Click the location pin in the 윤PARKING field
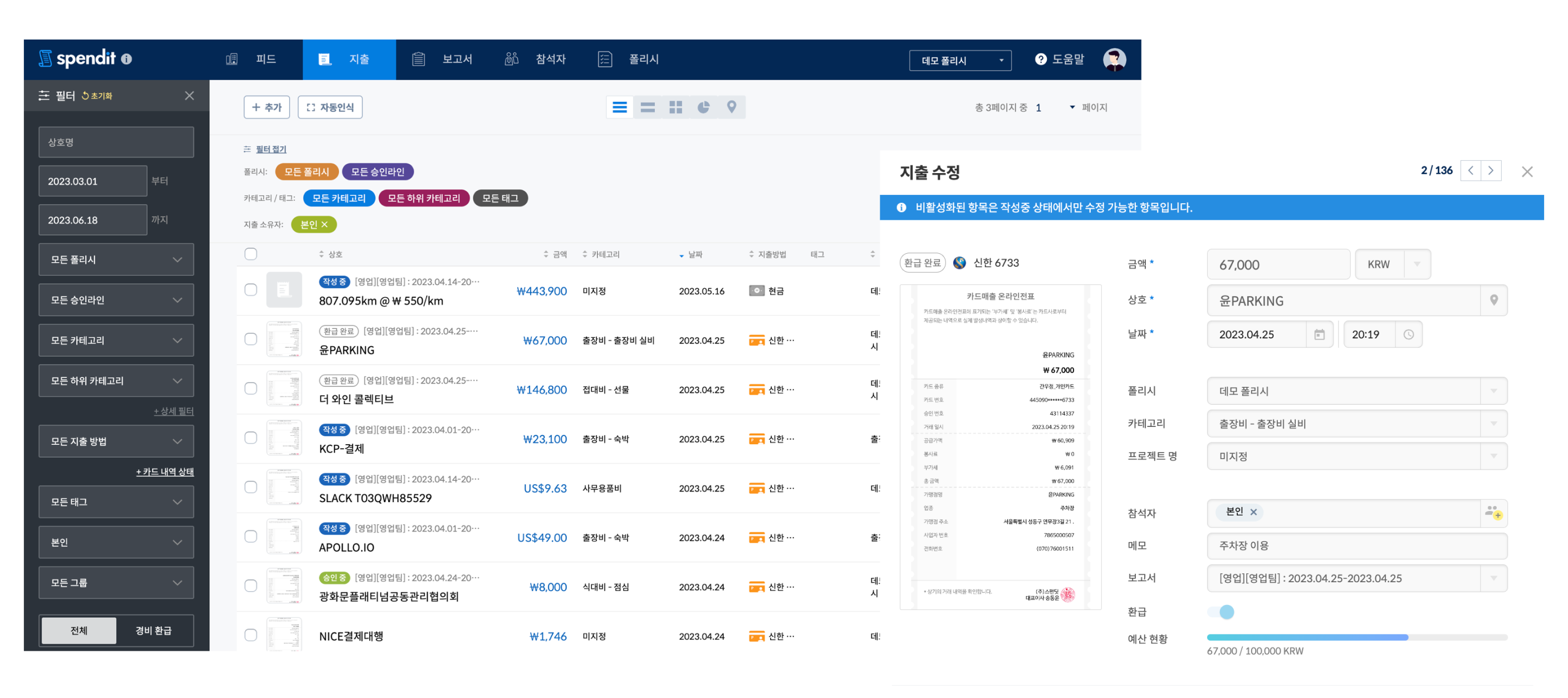Viewport: 1568px width, 698px height. point(1495,300)
